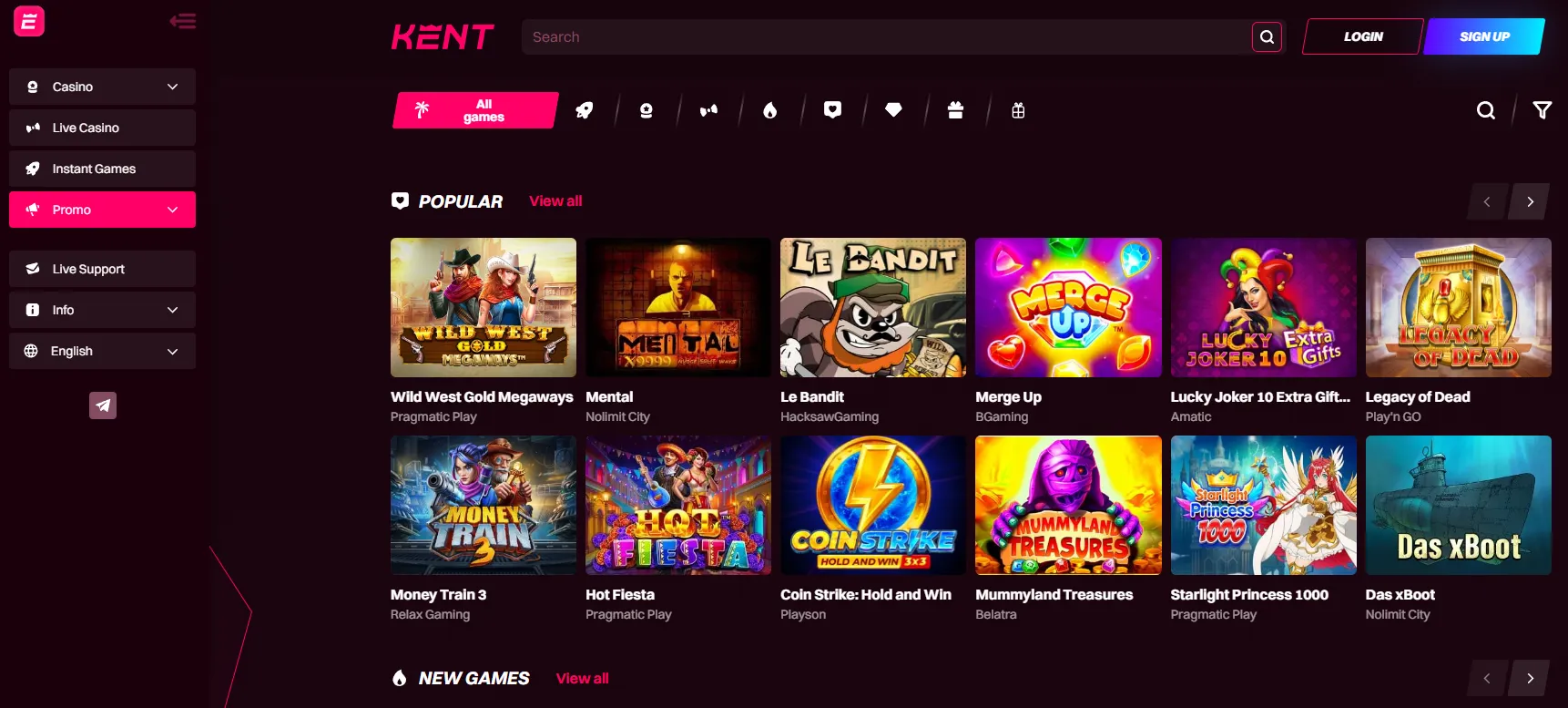The height and width of the screenshot is (708, 1568).
Task: Select the heart badge popular category icon
Action: pyautogui.click(x=832, y=110)
